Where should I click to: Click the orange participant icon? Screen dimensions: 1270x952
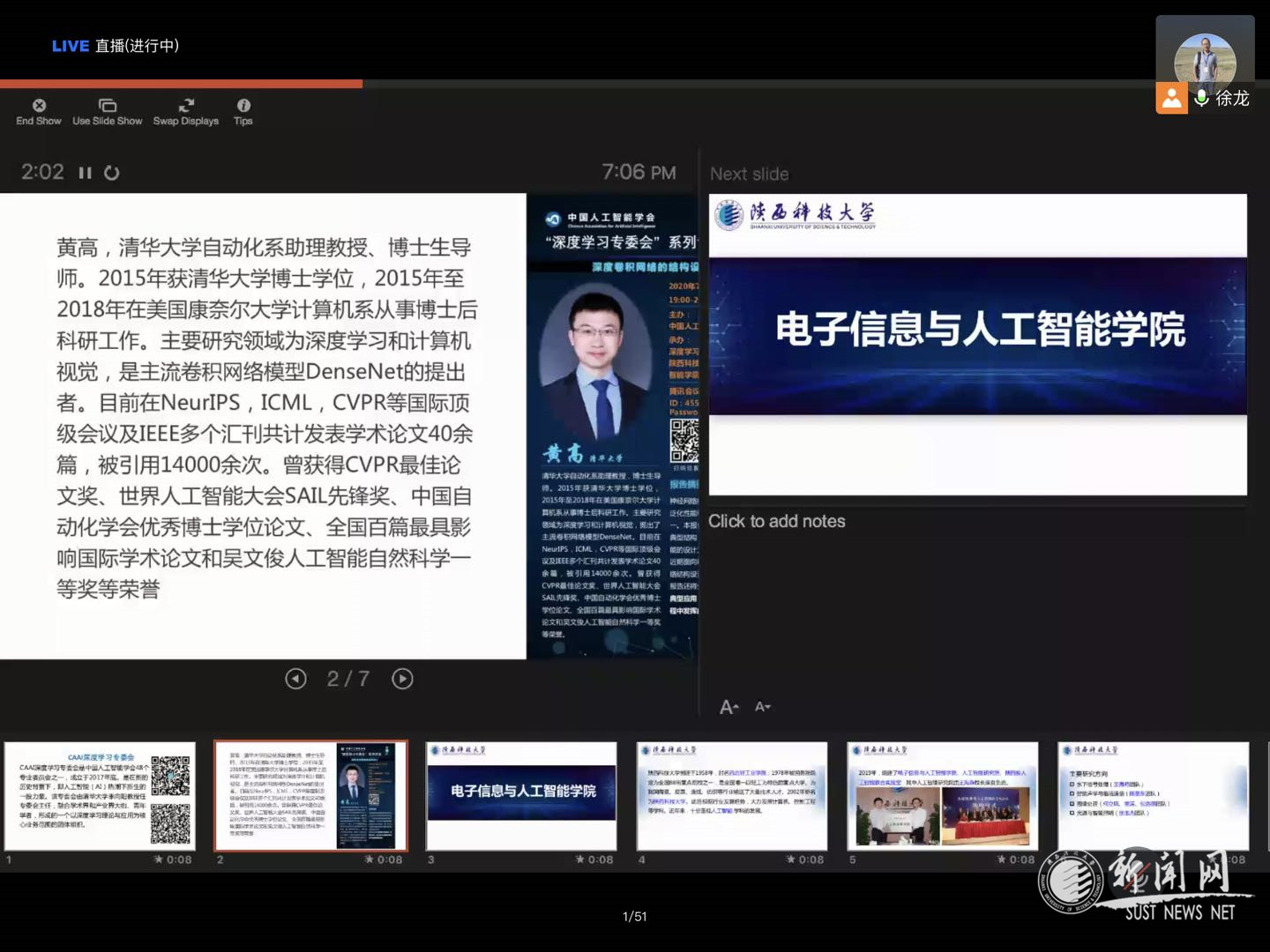coord(1171,98)
